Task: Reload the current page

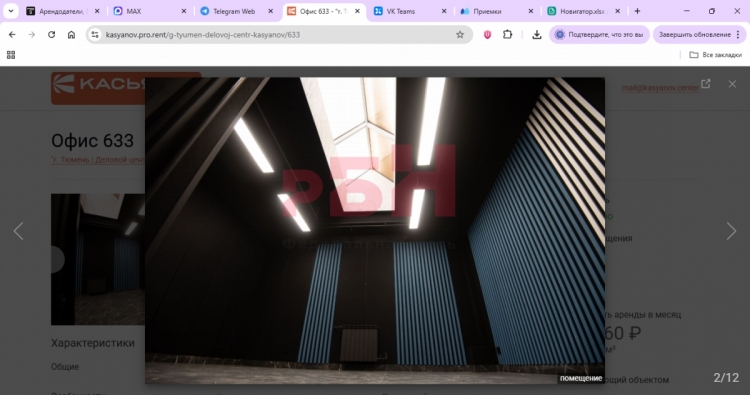Action: 52,34
